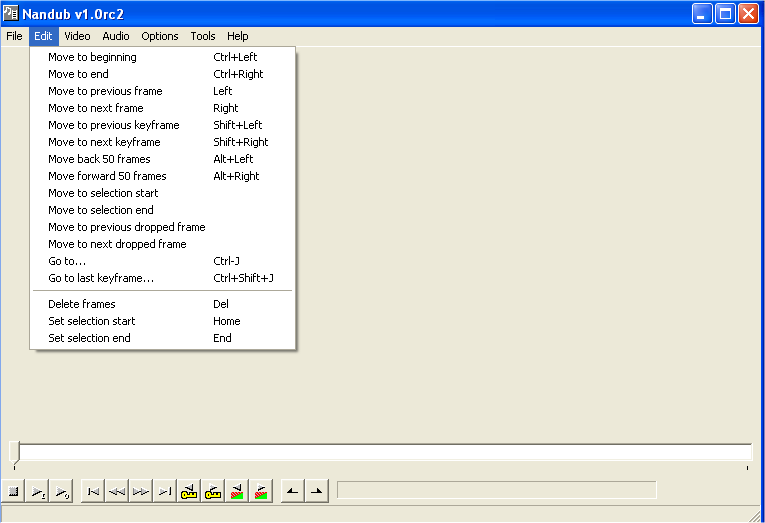This screenshot has height=523, width=765.
Task: Jump to start using the toolbar icon
Action: tap(93, 491)
